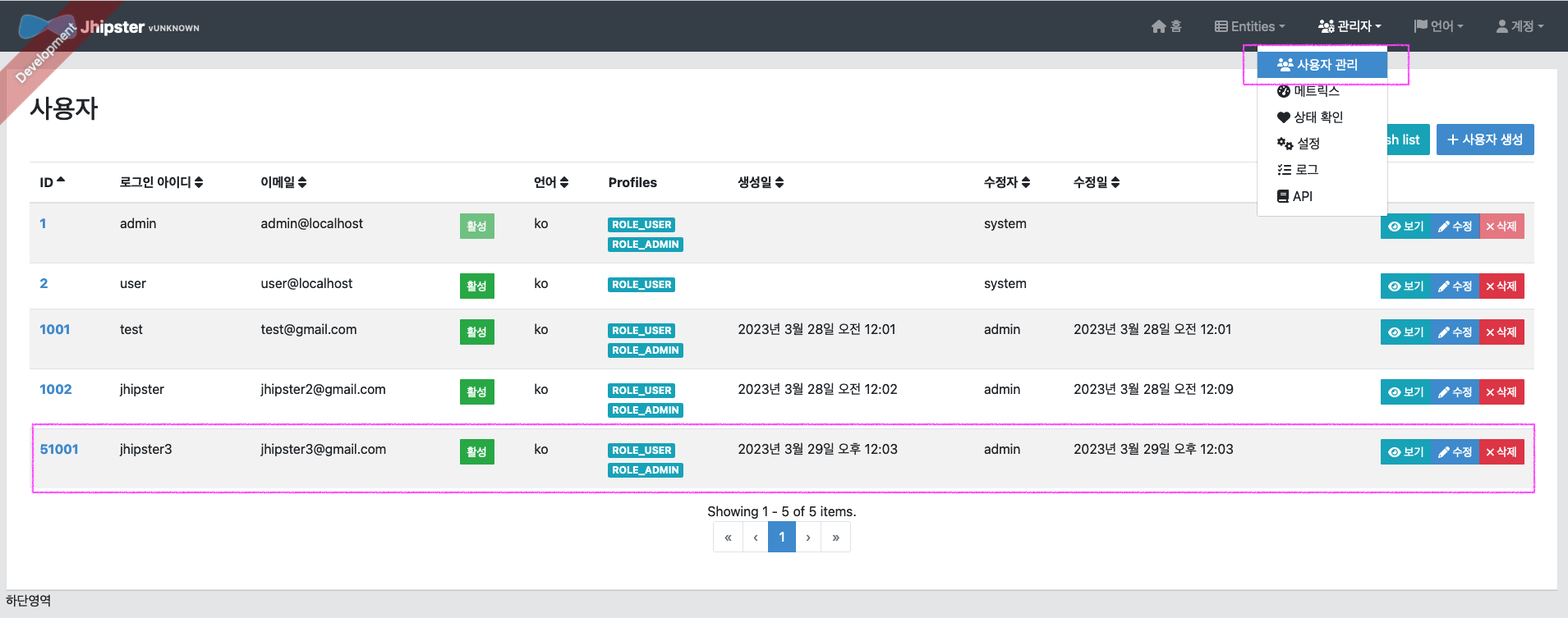Screen dimensions: 1568x618
Task: Edit jhipster3 user with 수정
Action: (x=1455, y=451)
